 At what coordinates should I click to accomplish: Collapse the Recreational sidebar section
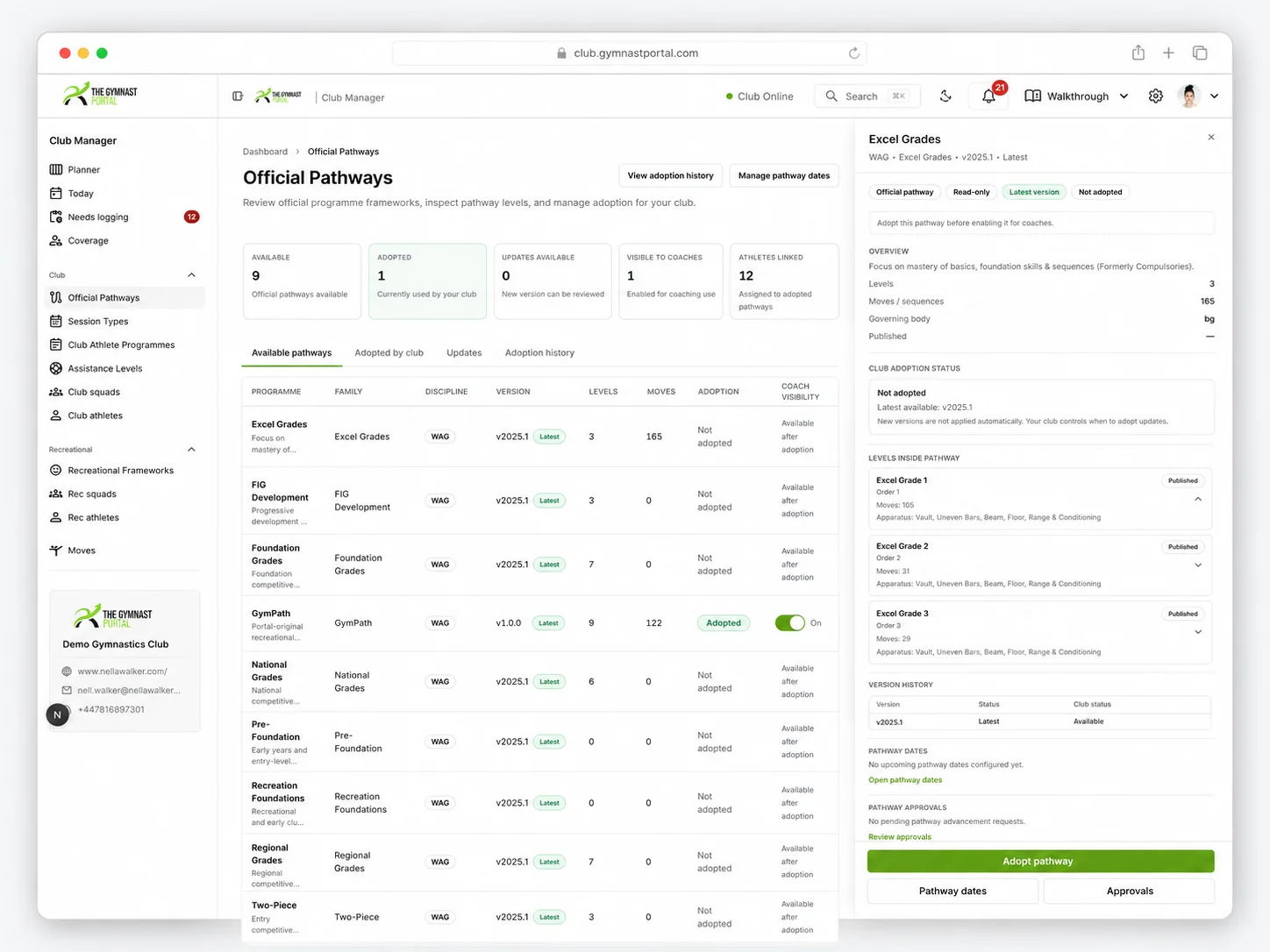tap(191, 450)
